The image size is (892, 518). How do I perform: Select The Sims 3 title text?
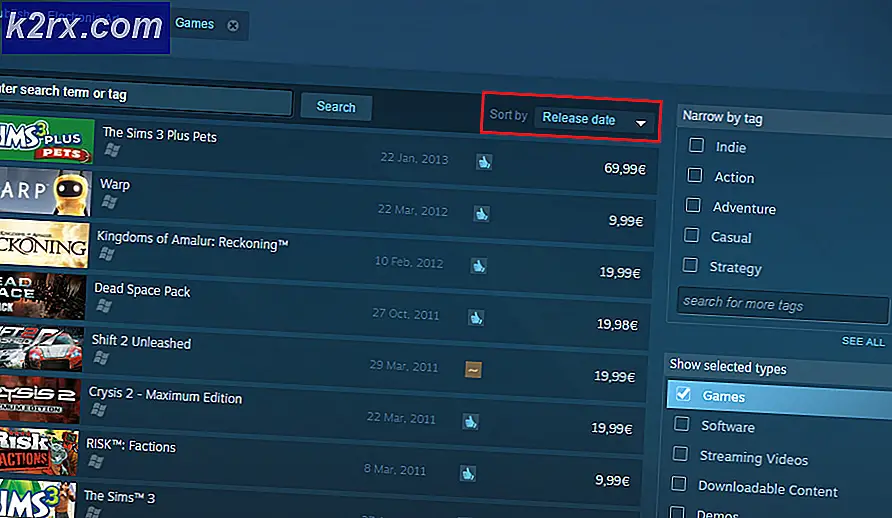coord(119,496)
